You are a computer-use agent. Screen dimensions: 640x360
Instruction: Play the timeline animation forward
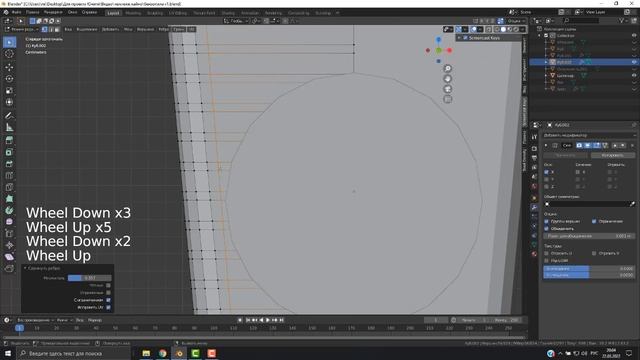(x=268, y=320)
